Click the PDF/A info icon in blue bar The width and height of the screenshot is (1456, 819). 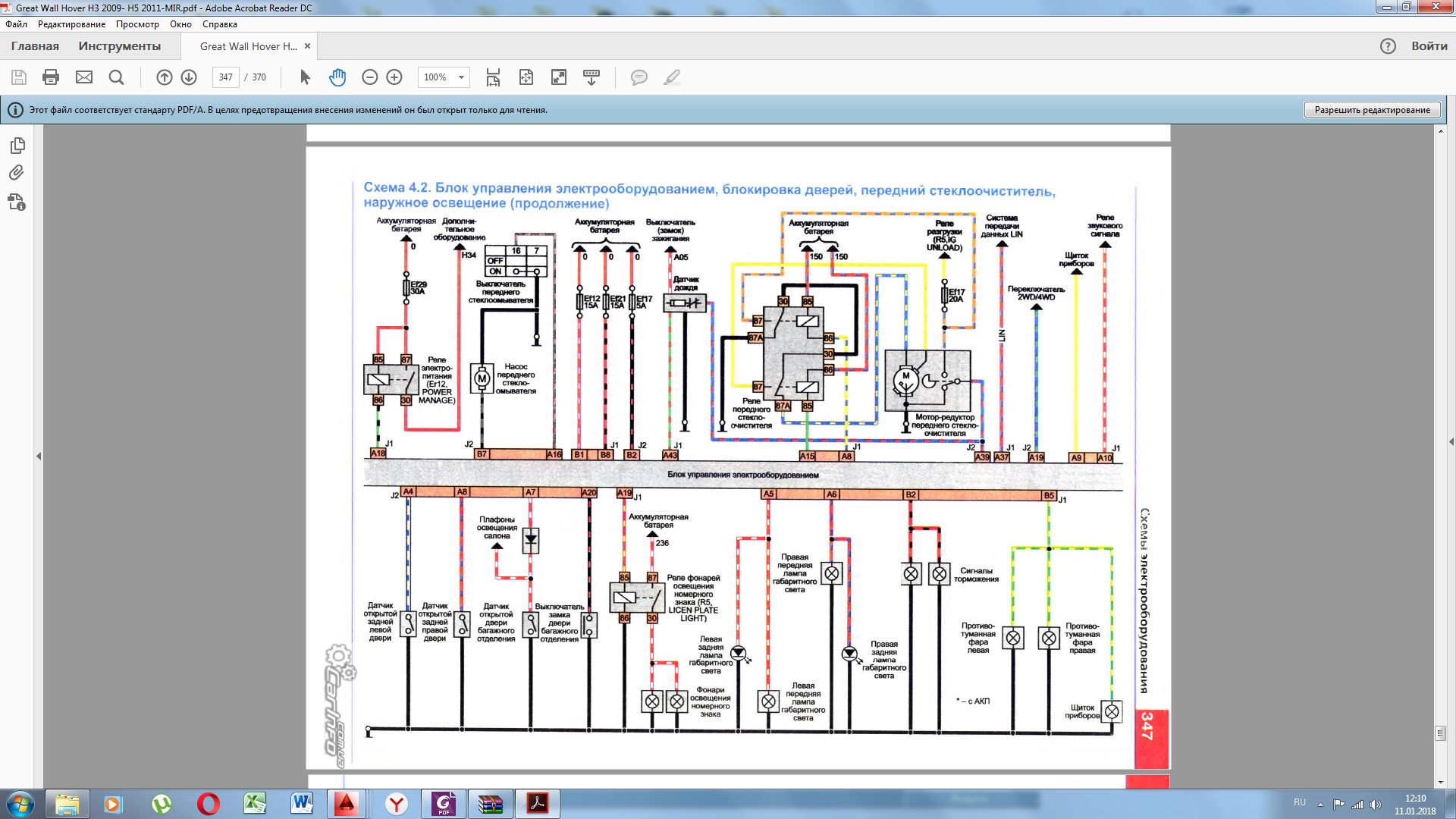[x=15, y=110]
